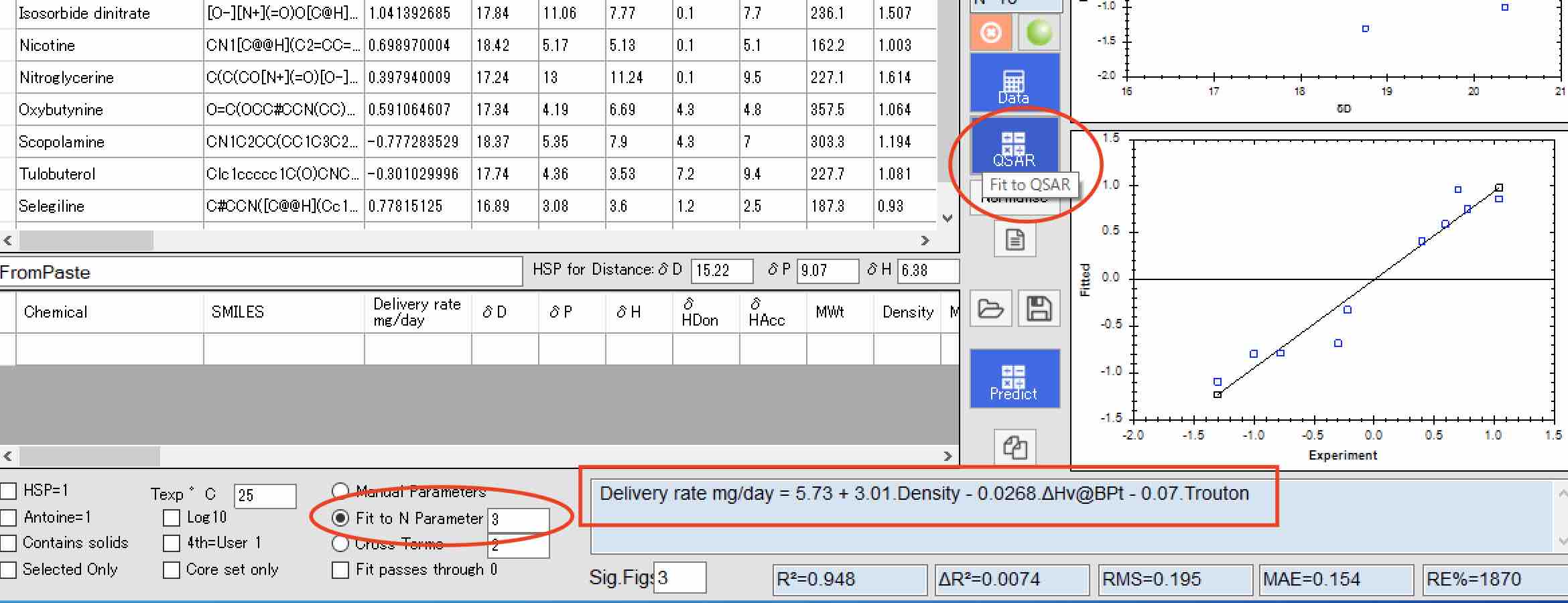The width and height of the screenshot is (1568, 603).
Task: Click the Texp °C input field
Action: click(265, 496)
